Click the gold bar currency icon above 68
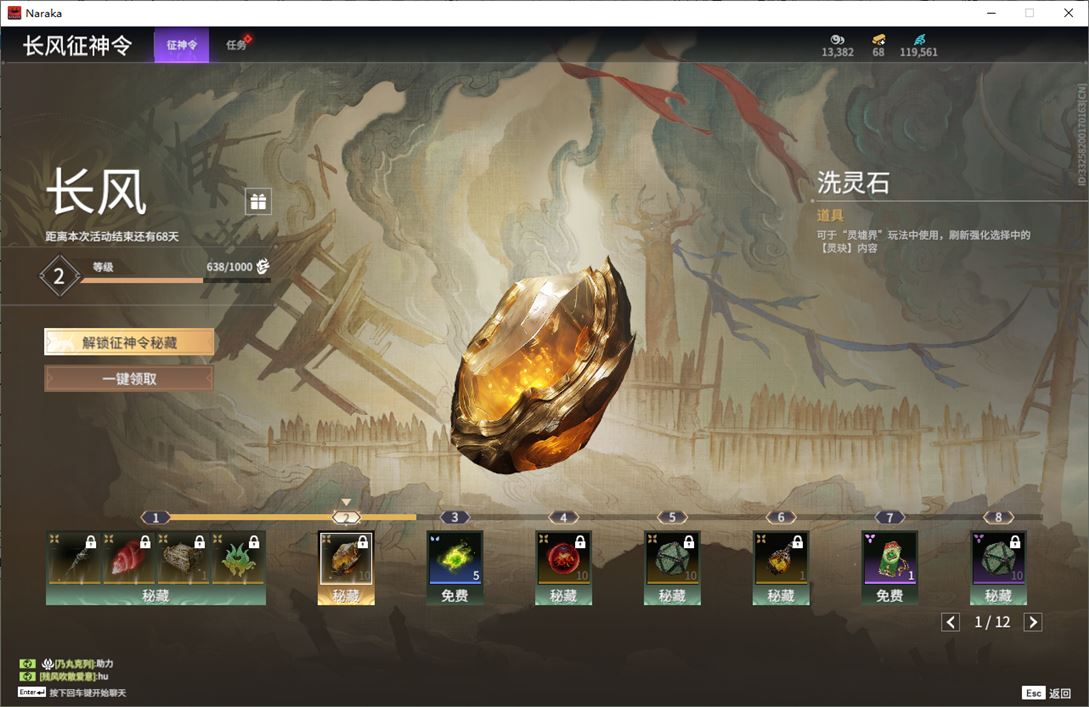 click(x=879, y=40)
